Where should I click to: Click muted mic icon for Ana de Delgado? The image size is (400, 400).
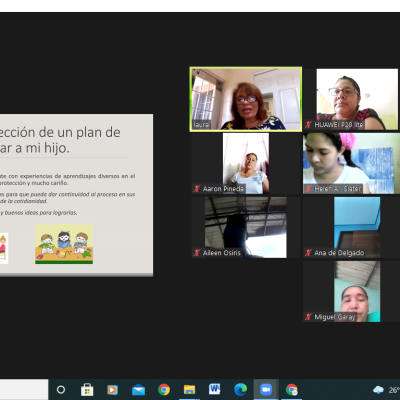click(x=308, y=253)
